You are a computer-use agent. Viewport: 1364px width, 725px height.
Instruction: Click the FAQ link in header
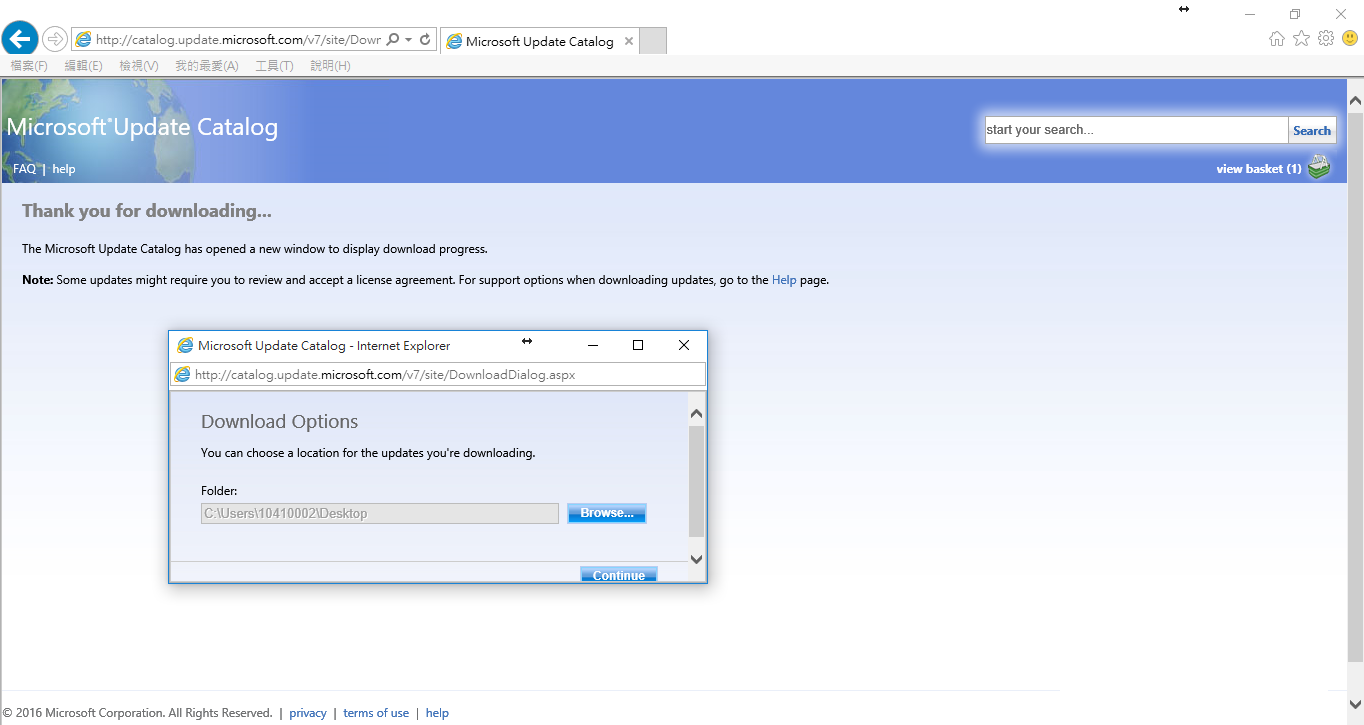click(24, 169)
